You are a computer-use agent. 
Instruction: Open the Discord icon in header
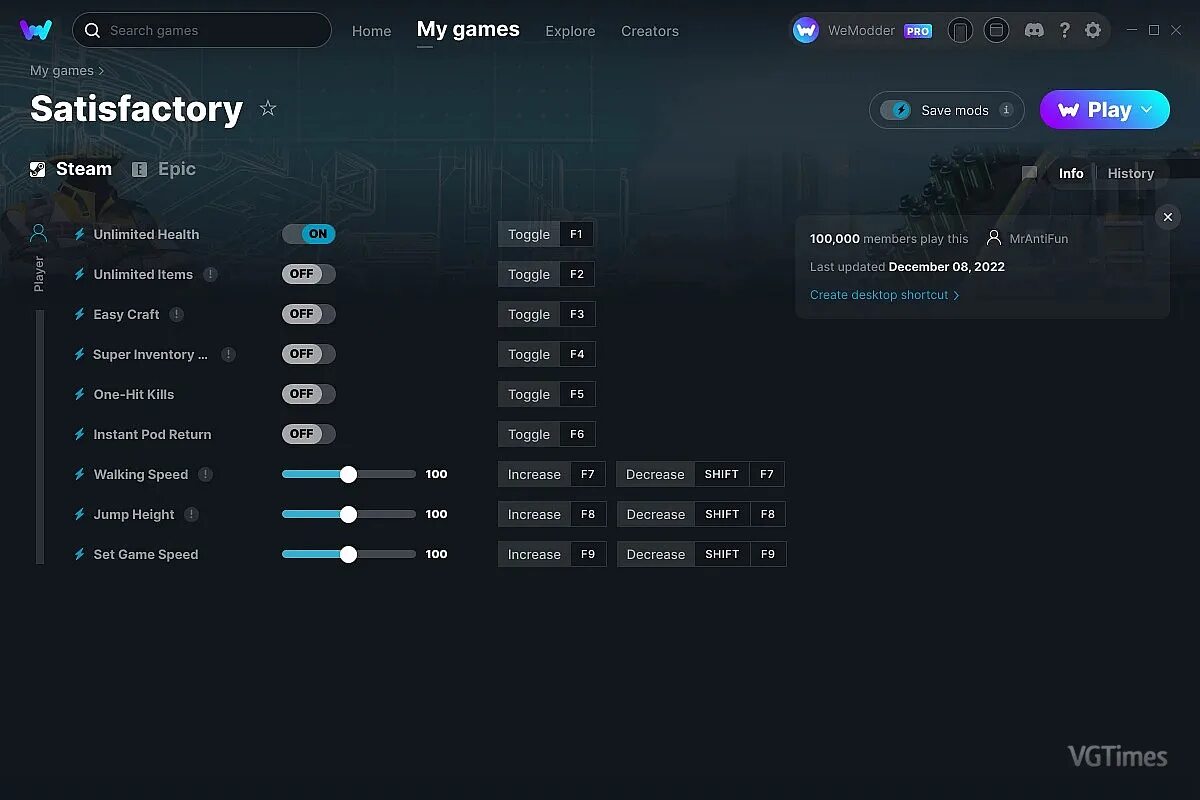pos(1034,30)
